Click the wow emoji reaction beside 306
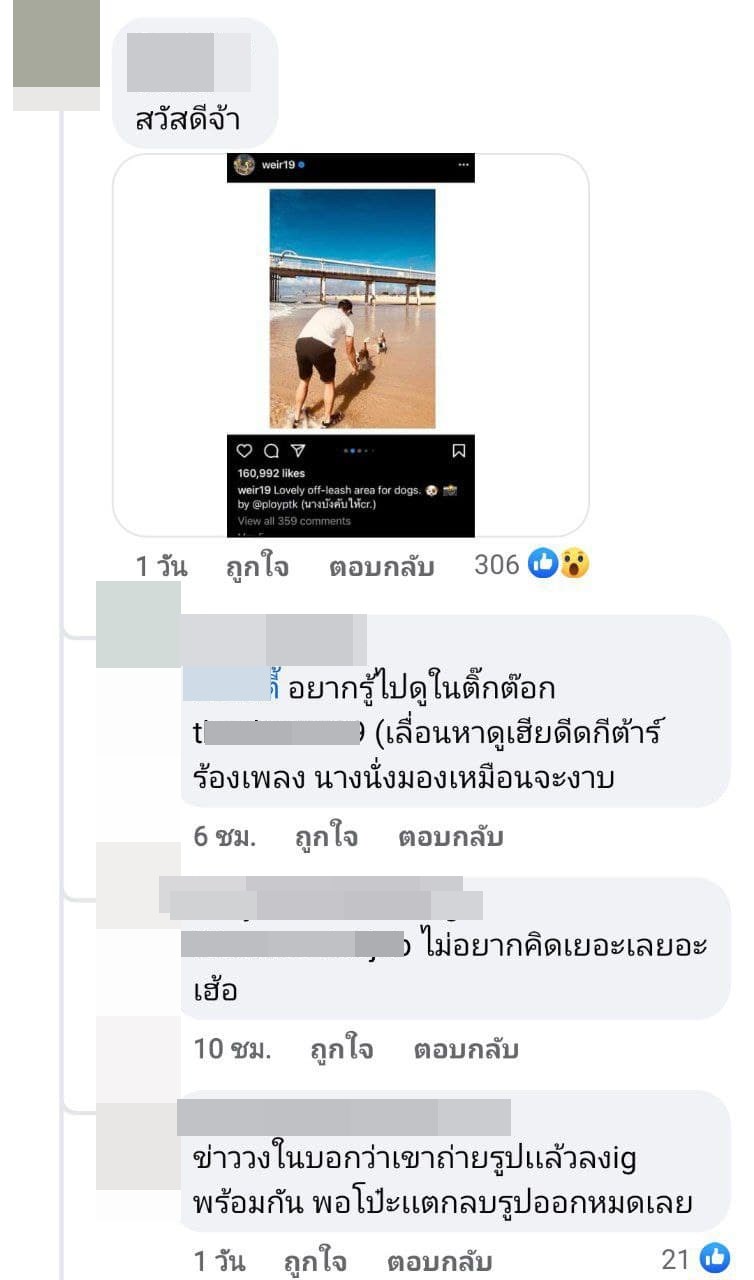Image resolution: width=754 pixels, height=1280 pixels. [573, 565]
